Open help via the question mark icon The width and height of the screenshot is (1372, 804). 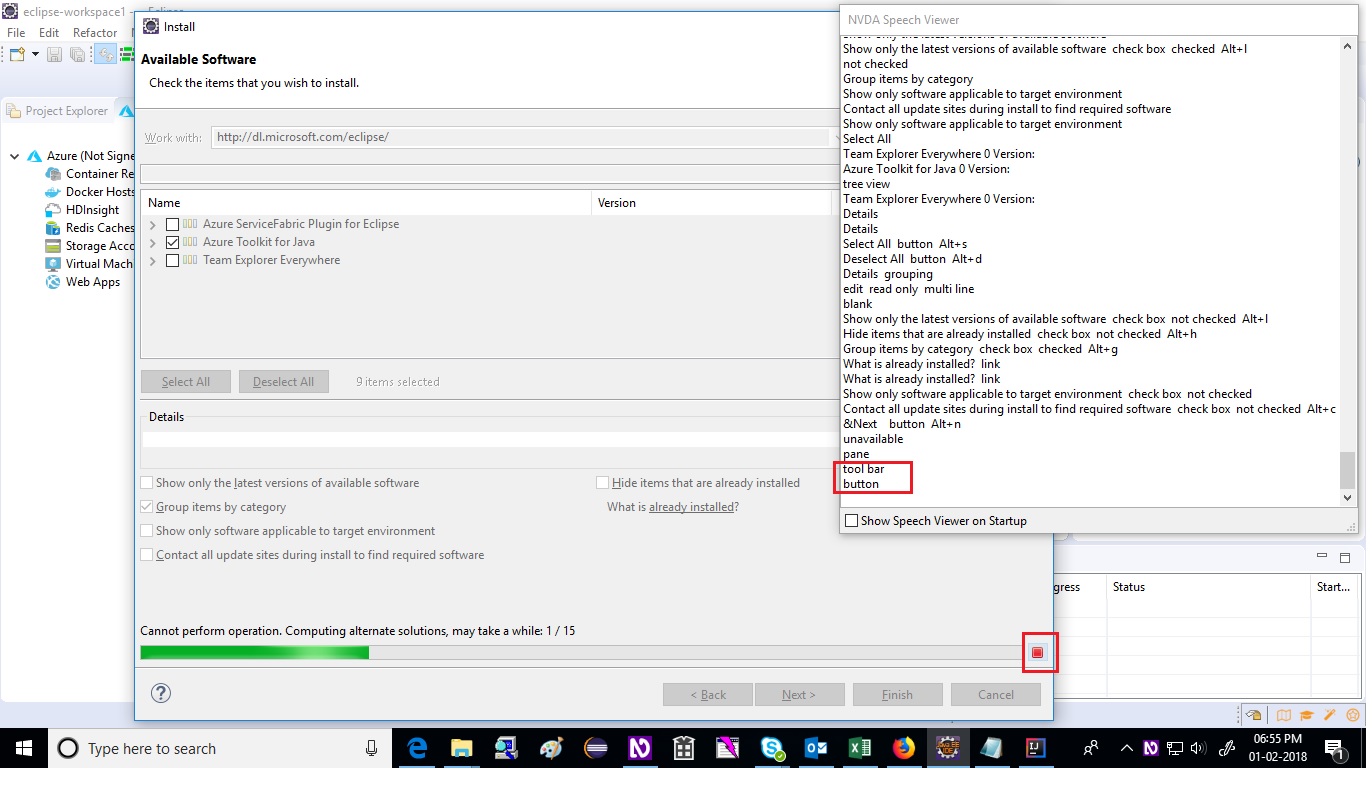tap(161, 692)
